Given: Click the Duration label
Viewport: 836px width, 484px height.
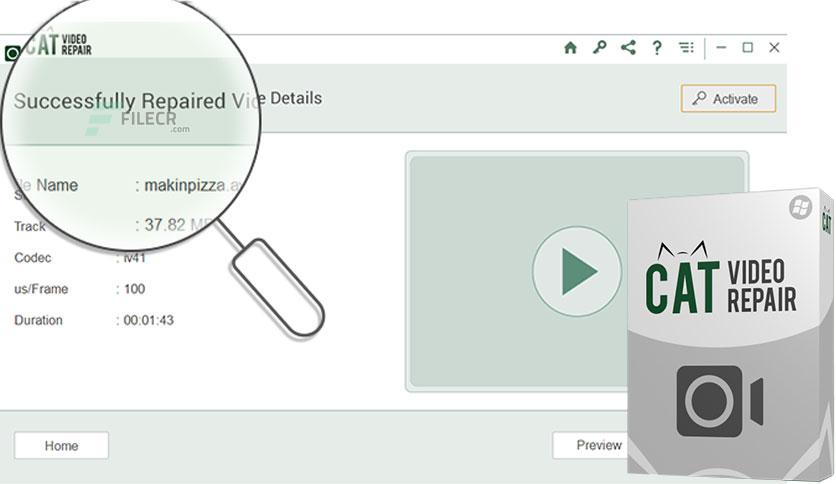Looking at the screenshot, I should (x=38, y=320).
